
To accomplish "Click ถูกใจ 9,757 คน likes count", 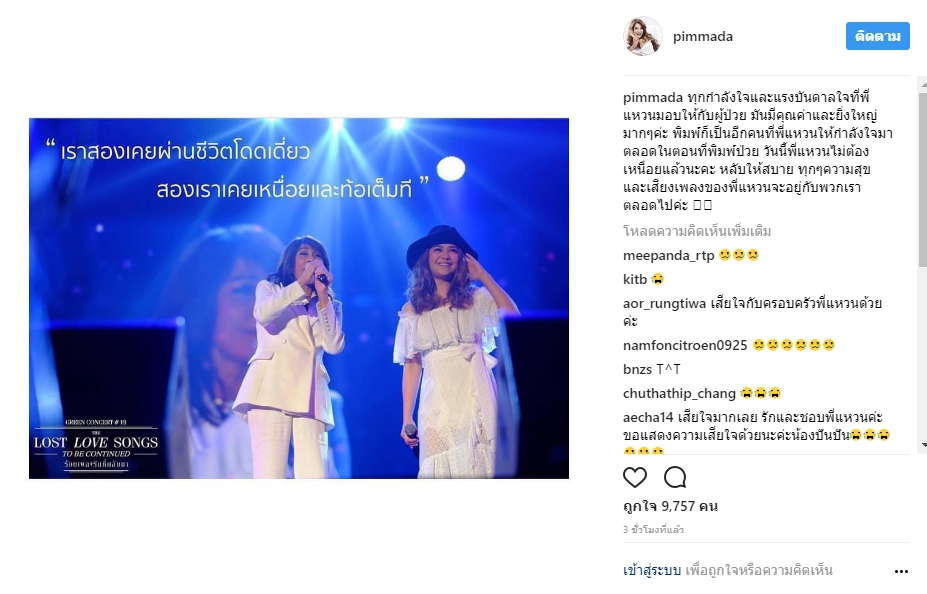I will [670, 507].
